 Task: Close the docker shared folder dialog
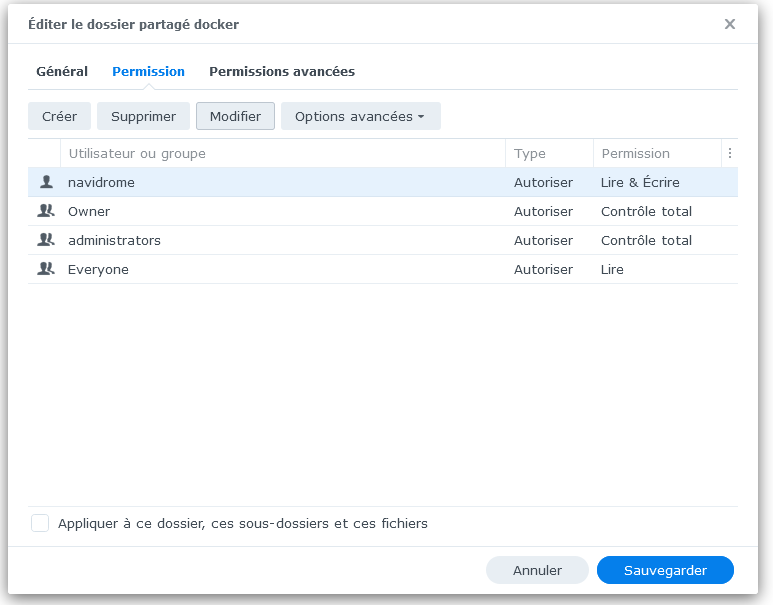pyautogui.click(x=730, y=24)
